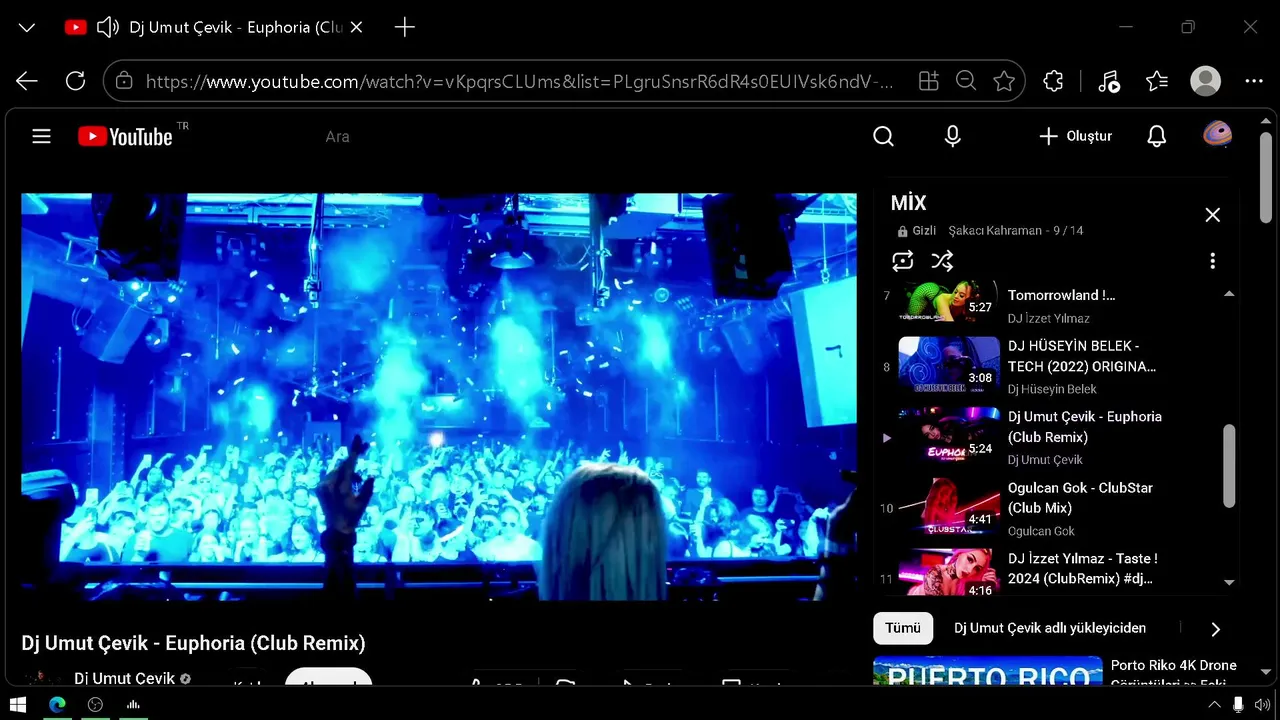Viewport: 1280px width, 720px height.
Task: Click the YouTube URL in address bar
Action: point(520,81)
